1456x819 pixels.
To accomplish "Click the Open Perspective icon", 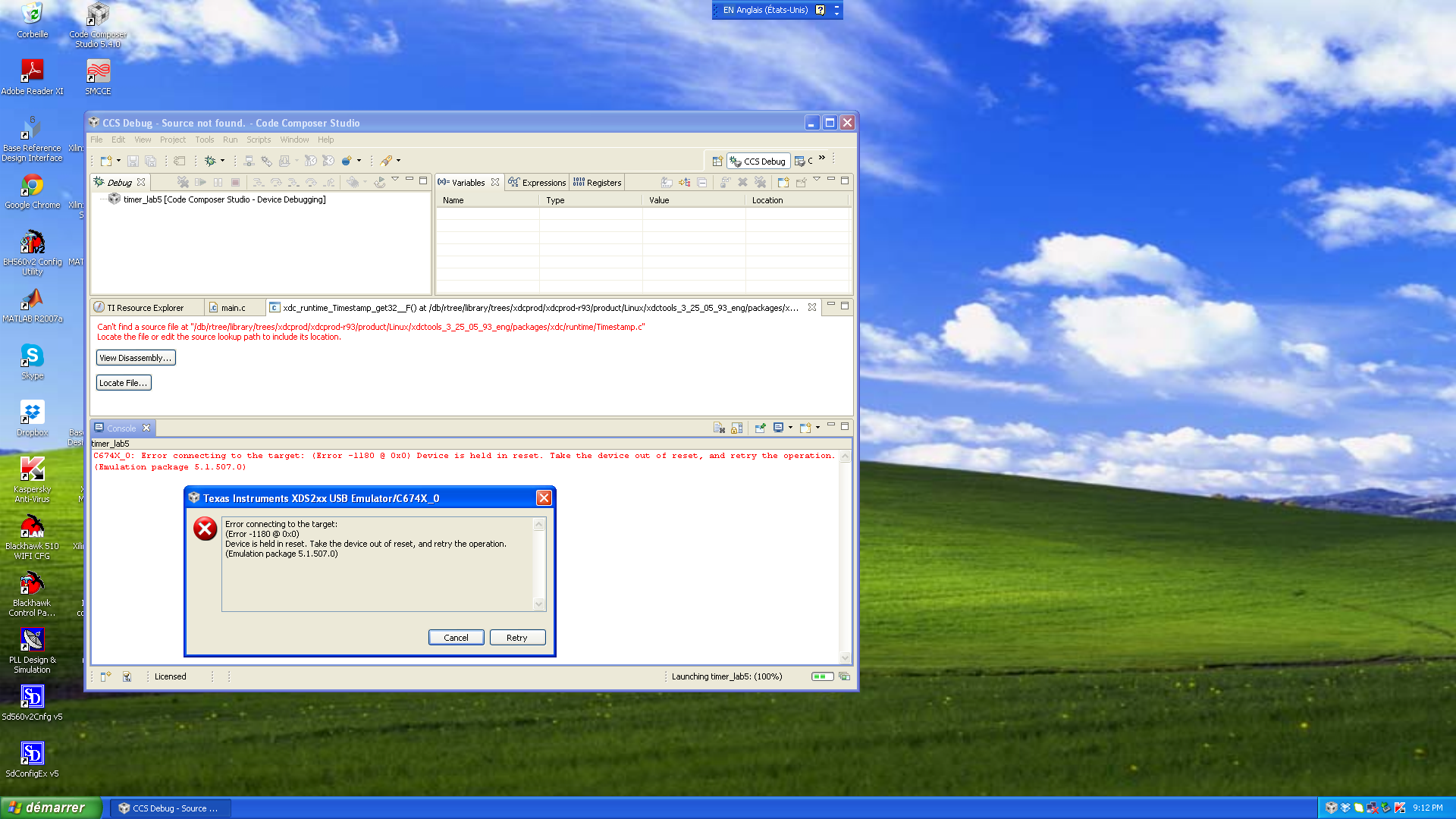I will [x=717, y=161].
